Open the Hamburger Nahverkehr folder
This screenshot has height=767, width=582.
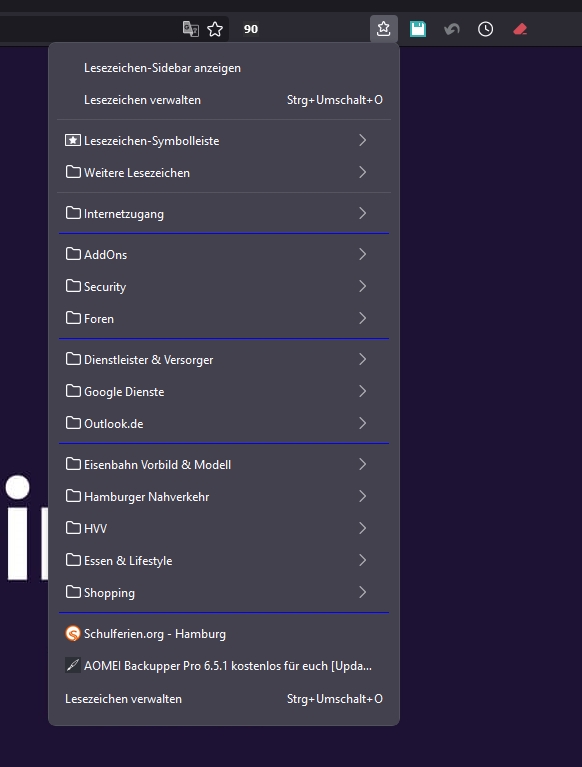[224, 496]
